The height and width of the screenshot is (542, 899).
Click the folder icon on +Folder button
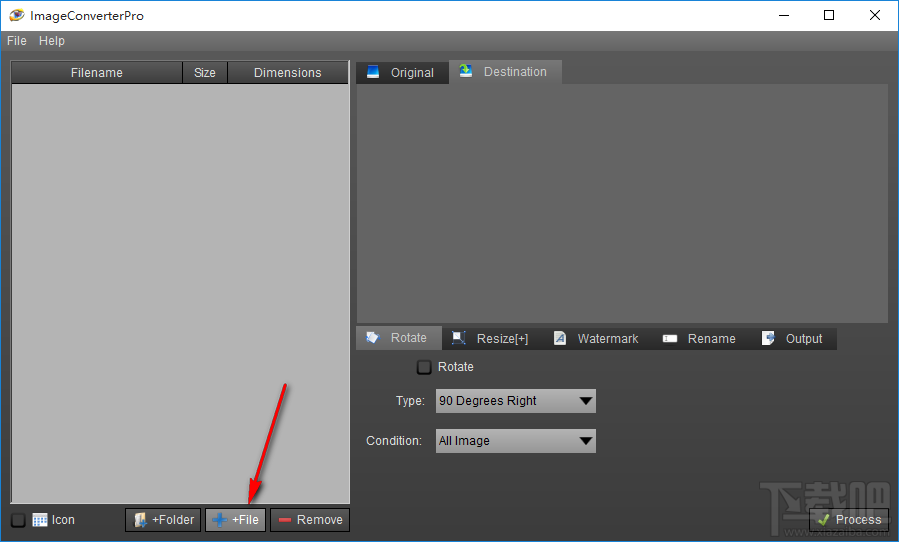point(140,520)
